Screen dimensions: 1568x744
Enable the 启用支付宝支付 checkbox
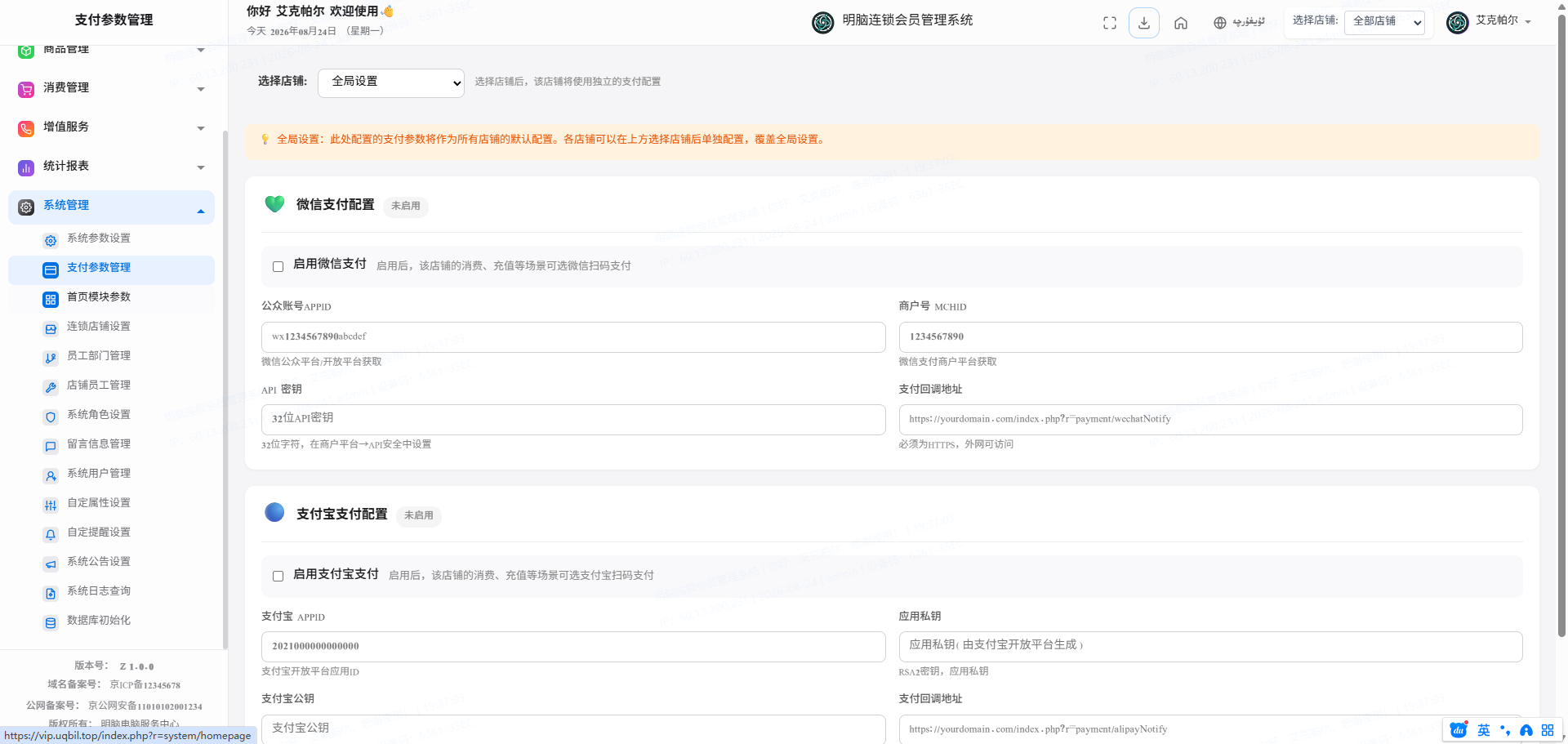click(x=278, y=576)
